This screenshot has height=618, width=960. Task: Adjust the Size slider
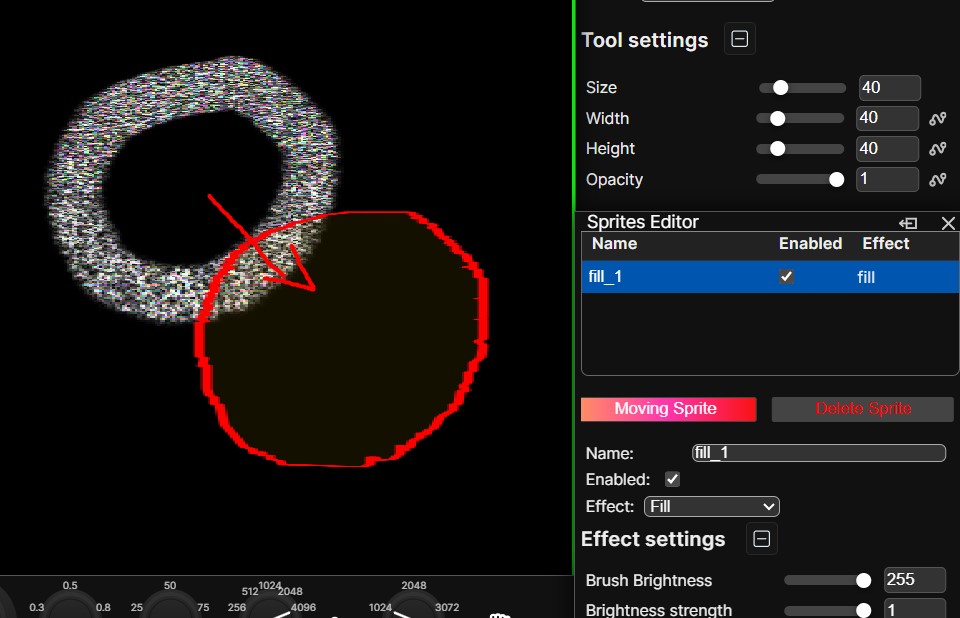pyautogui.click(x=802, y=88)
